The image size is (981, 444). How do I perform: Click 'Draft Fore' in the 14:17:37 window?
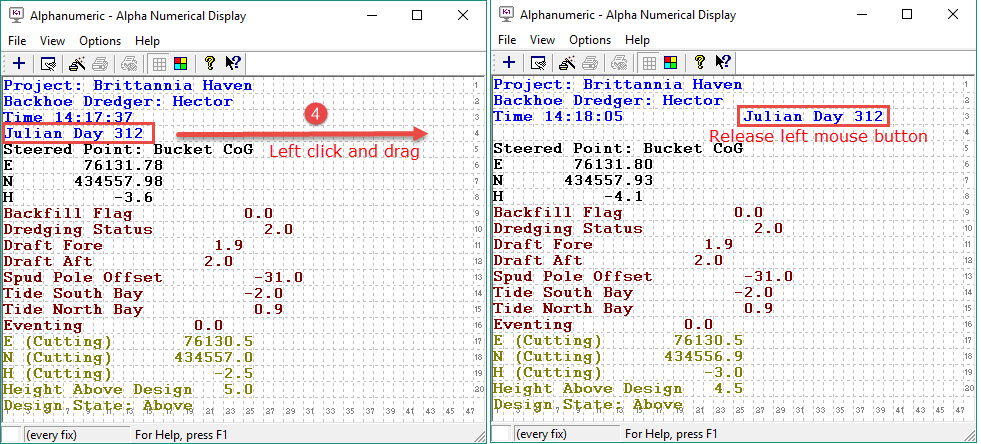53,245
